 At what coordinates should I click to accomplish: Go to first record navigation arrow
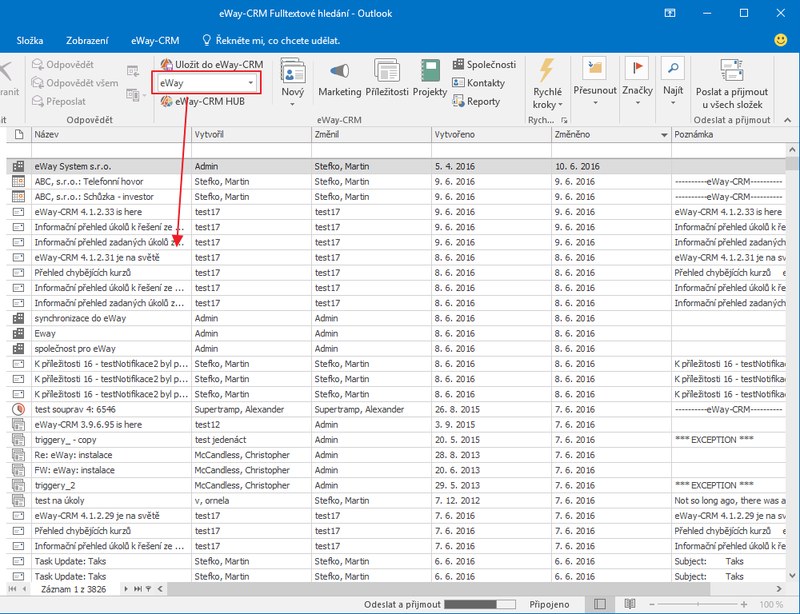click(12, 589)
